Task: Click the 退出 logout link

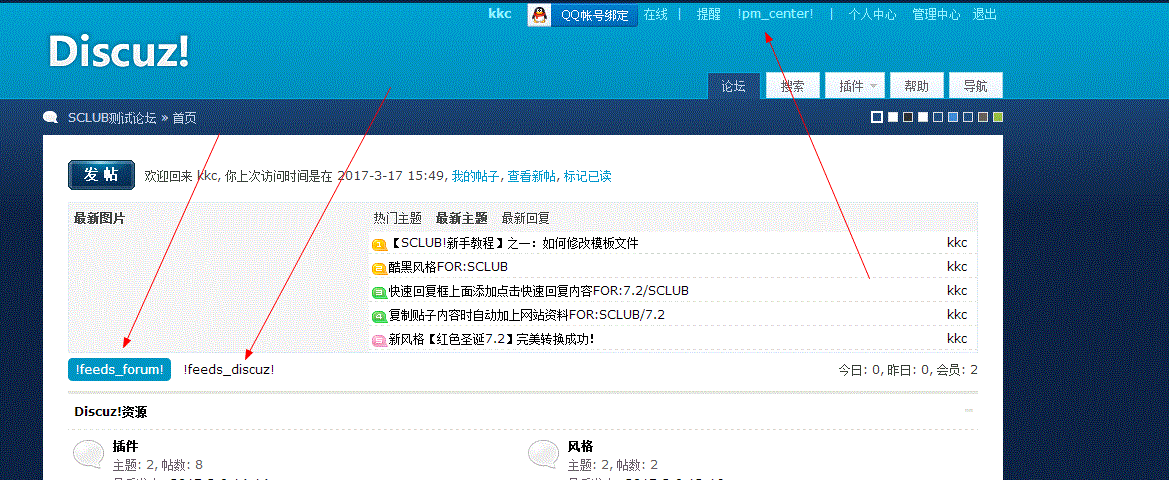Action: (x=985, y=14)
